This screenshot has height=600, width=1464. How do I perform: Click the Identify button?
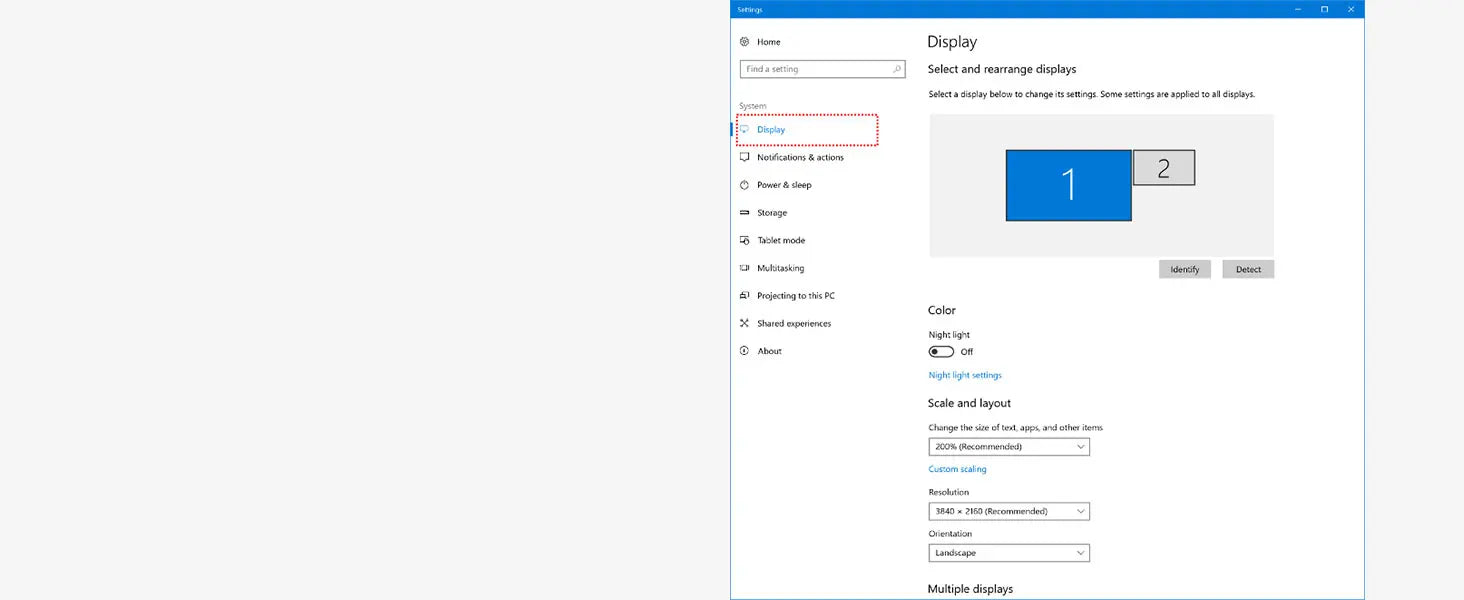pyautogui.click(x=1185, y=270)
